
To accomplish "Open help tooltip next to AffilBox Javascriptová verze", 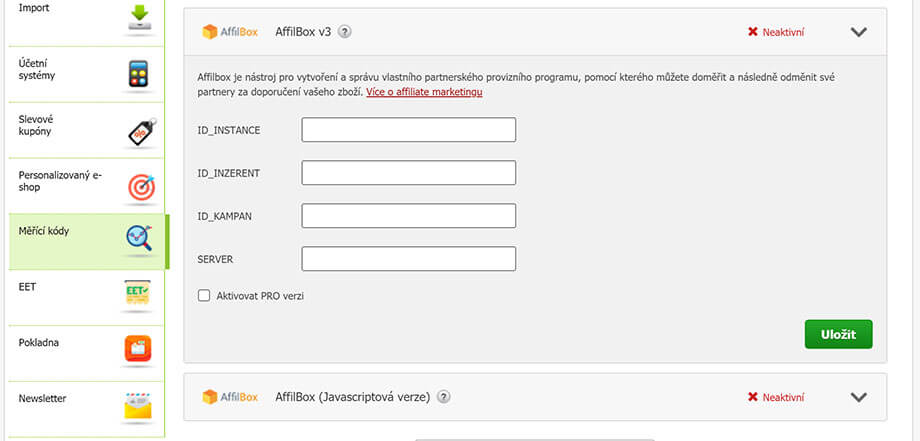I will tap(444, 397).
